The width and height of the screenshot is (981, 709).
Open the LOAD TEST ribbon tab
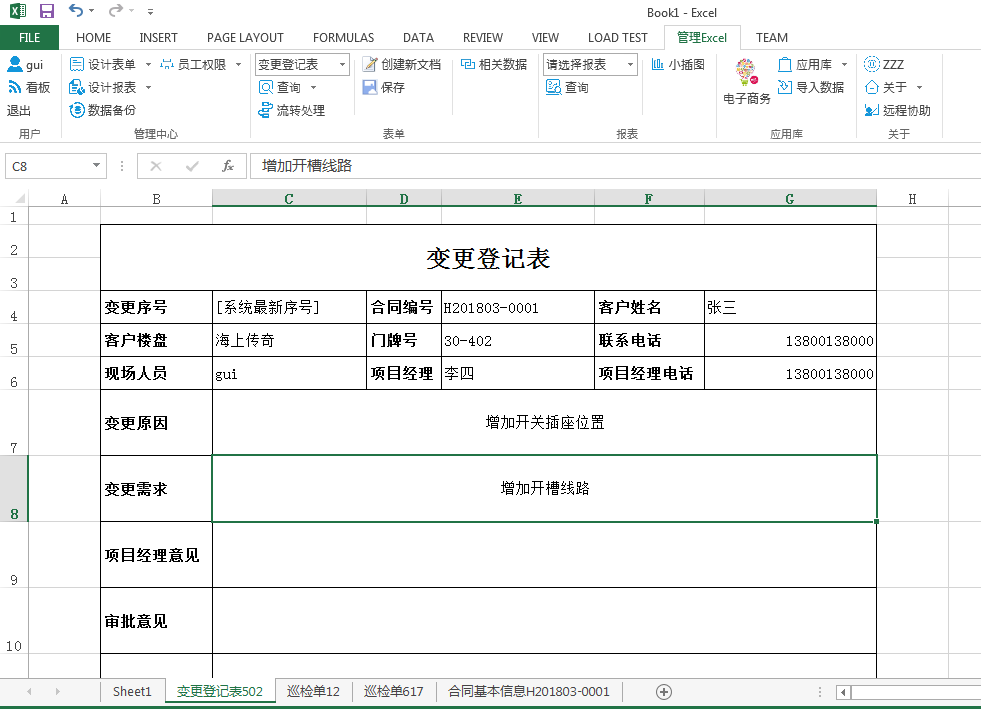point(618,38)
